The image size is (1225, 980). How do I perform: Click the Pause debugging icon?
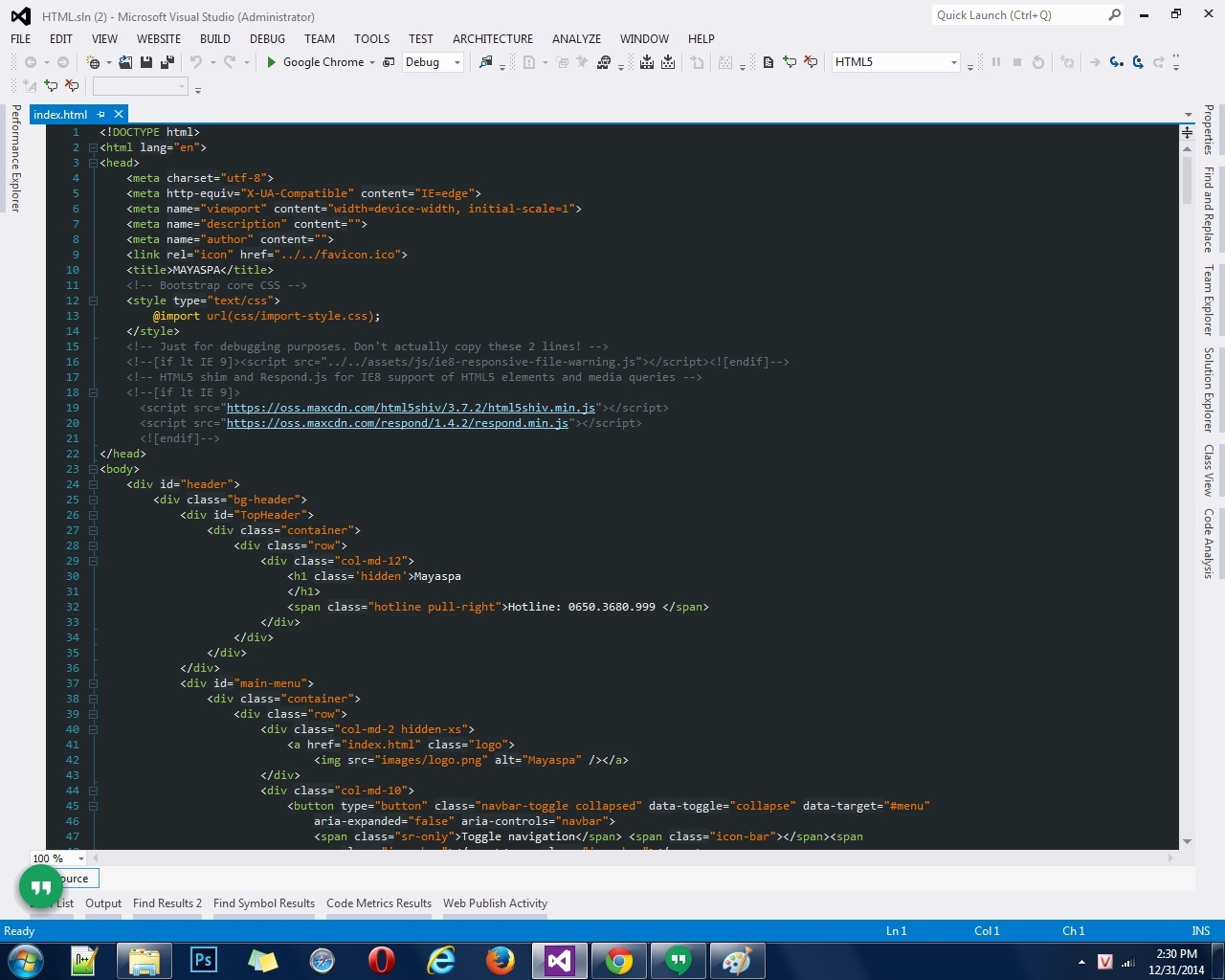point(996,62)
